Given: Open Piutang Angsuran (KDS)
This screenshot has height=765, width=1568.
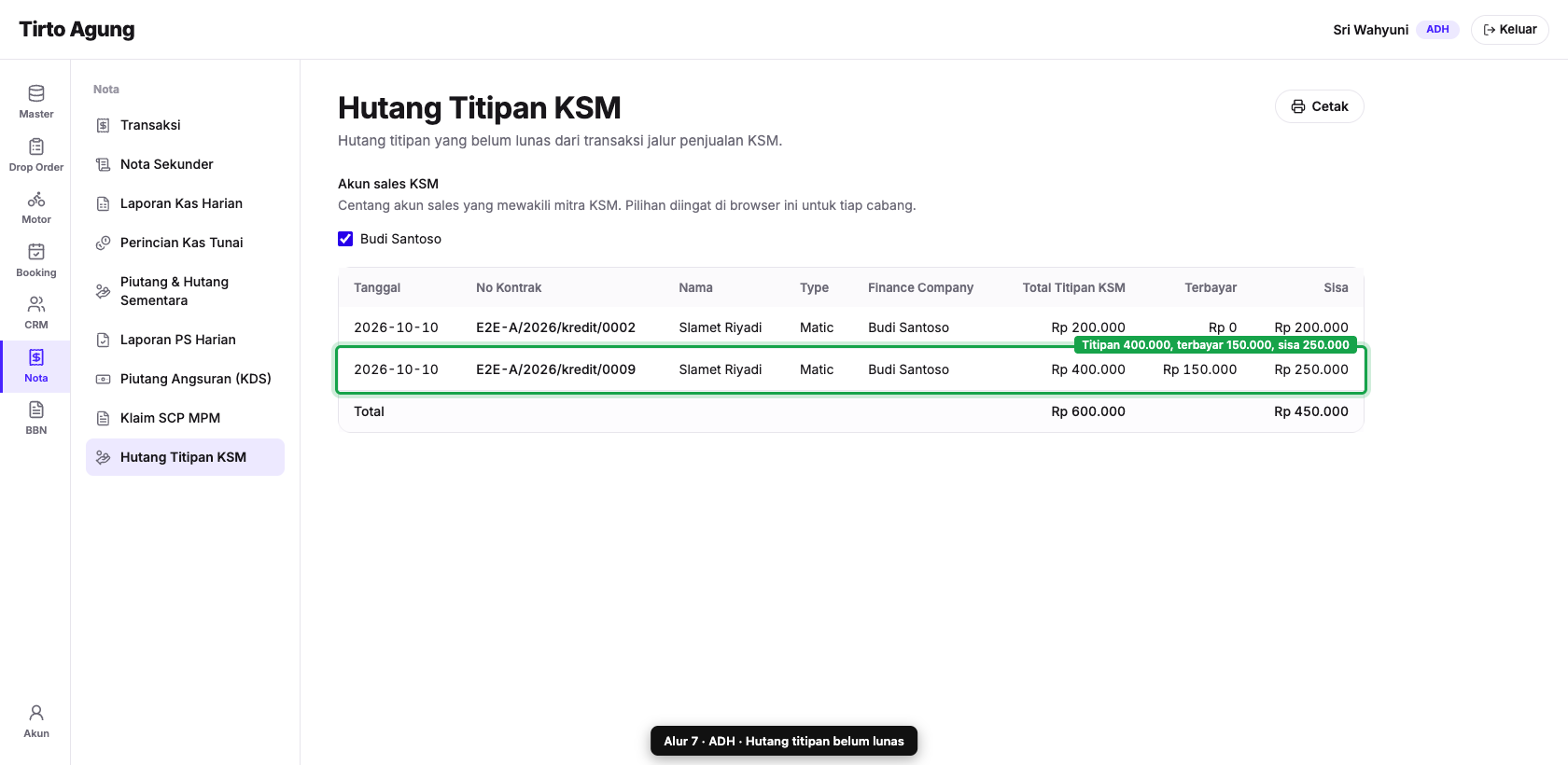Looking at the screenshot, I should tap(185, 379).
